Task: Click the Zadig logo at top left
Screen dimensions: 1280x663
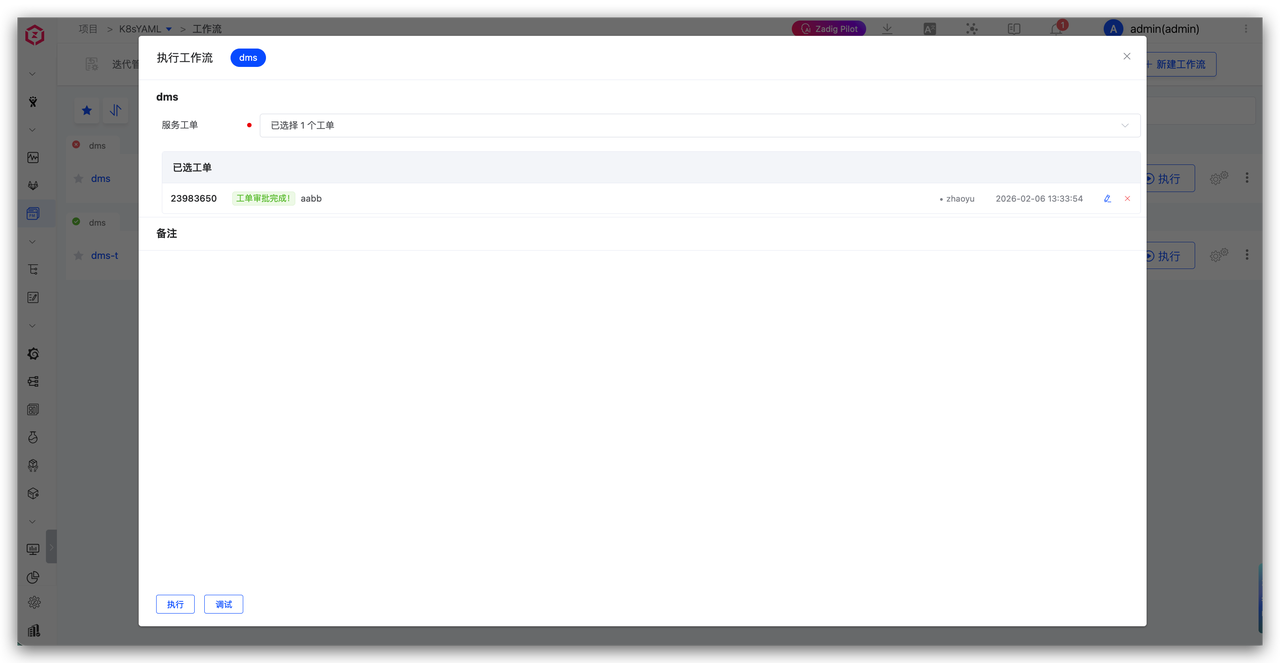Action: 35,35
